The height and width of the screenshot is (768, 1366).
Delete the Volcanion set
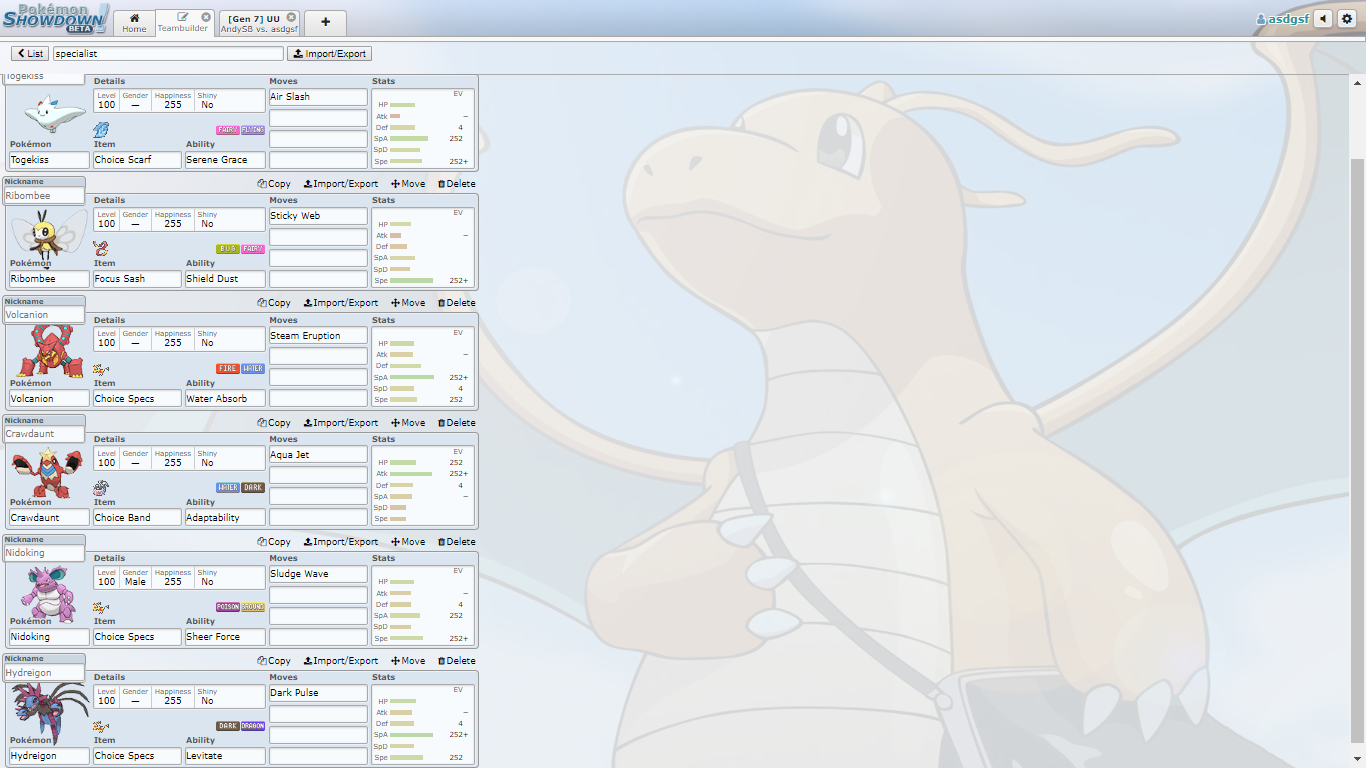pyautogui.click(x=457, y=303)
